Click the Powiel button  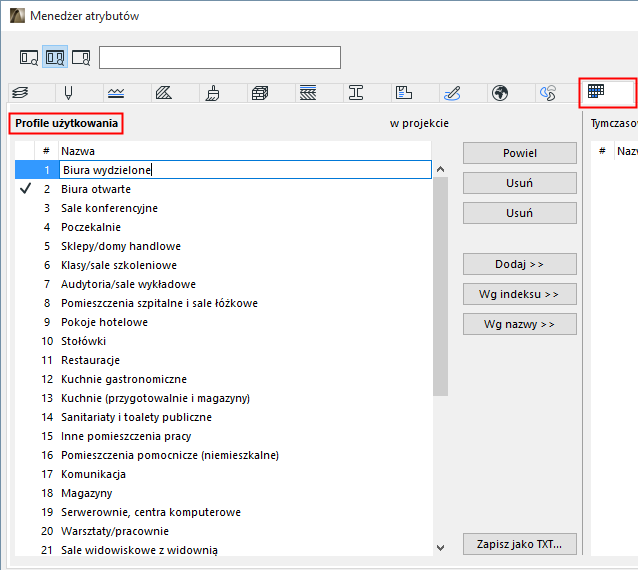[520, 153]
